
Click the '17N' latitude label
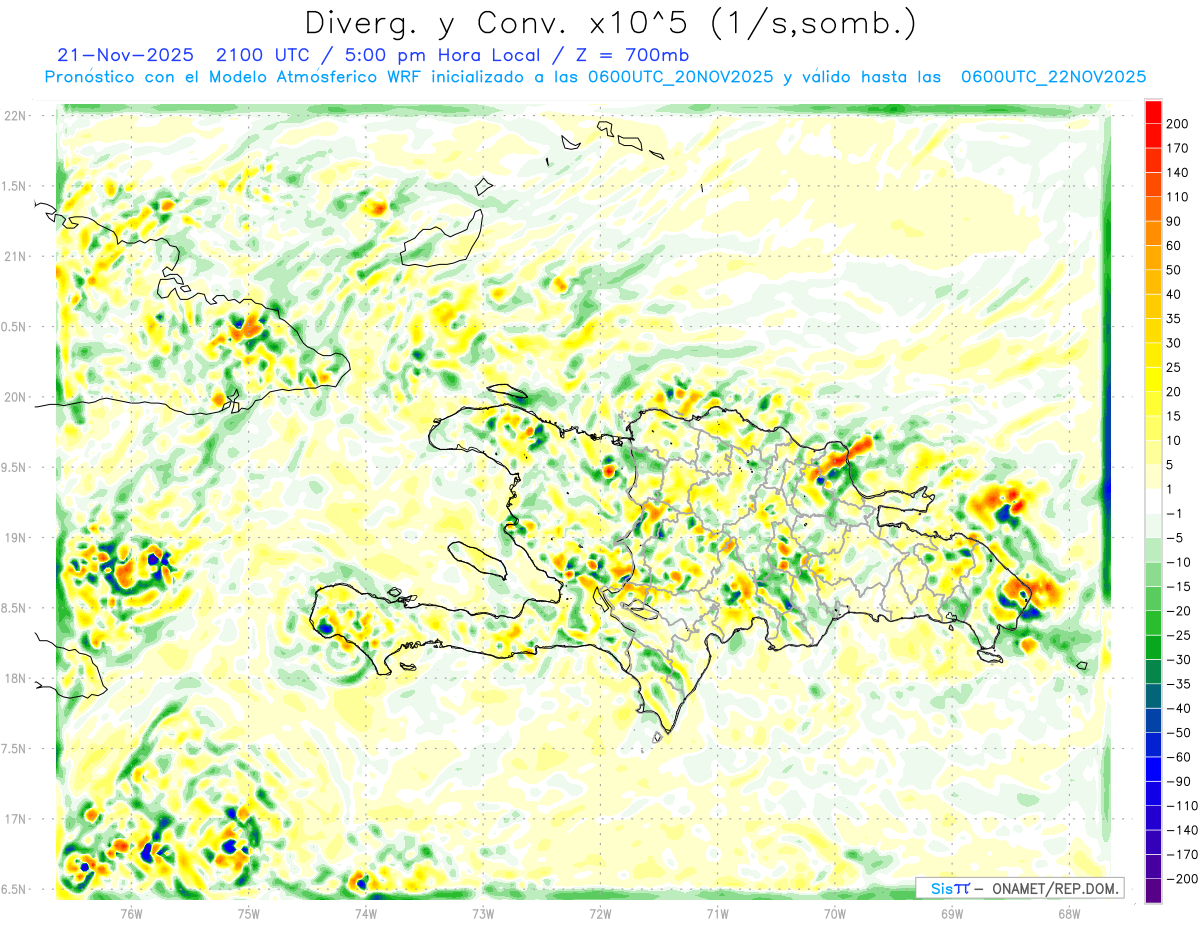pos(15,819)
